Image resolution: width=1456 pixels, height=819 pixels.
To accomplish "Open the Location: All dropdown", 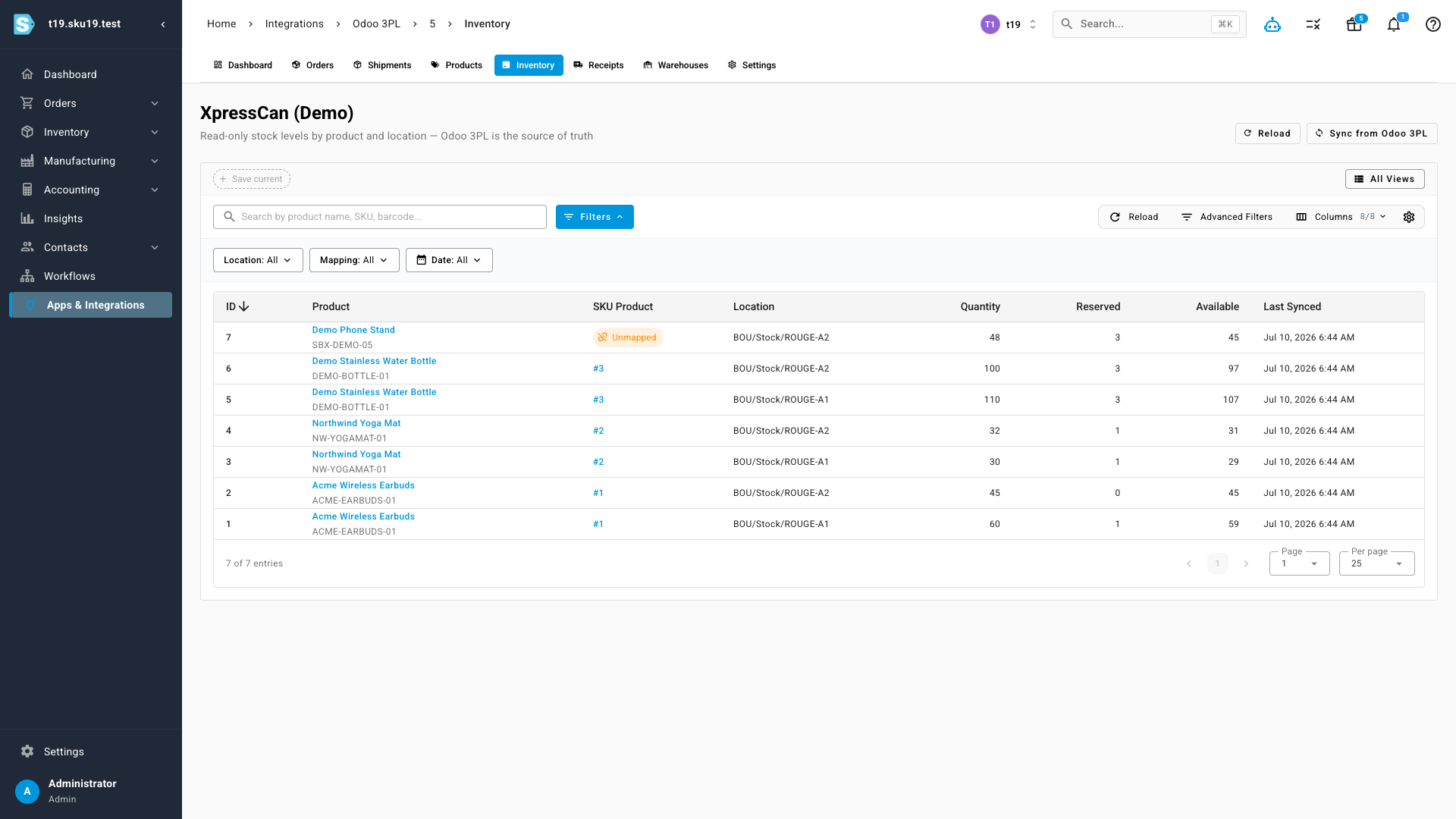I will click(258, 260).
